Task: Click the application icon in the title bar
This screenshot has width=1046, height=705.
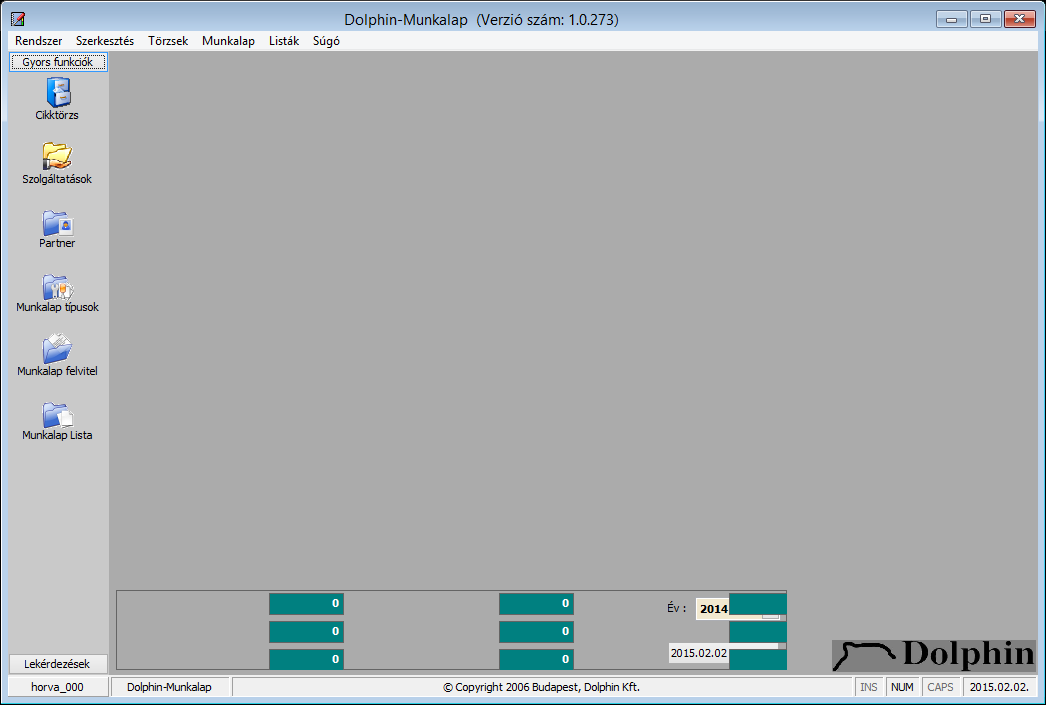Action: pyautogui.click(x=18, y=19)
